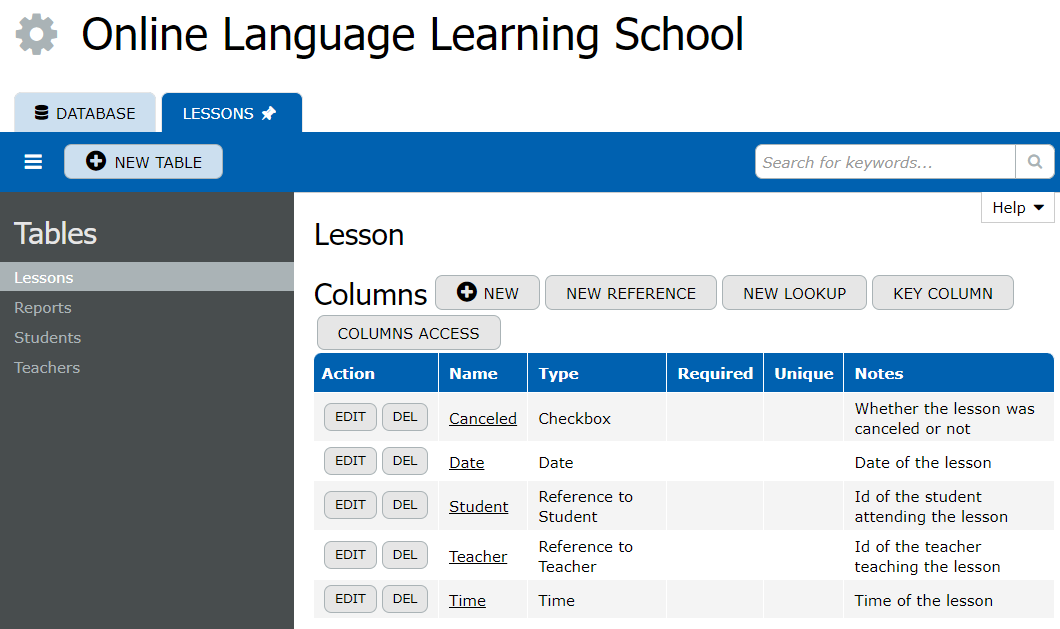1060x629 pixels.
Task: Click the settings gear icon
Action: [37, 35]
